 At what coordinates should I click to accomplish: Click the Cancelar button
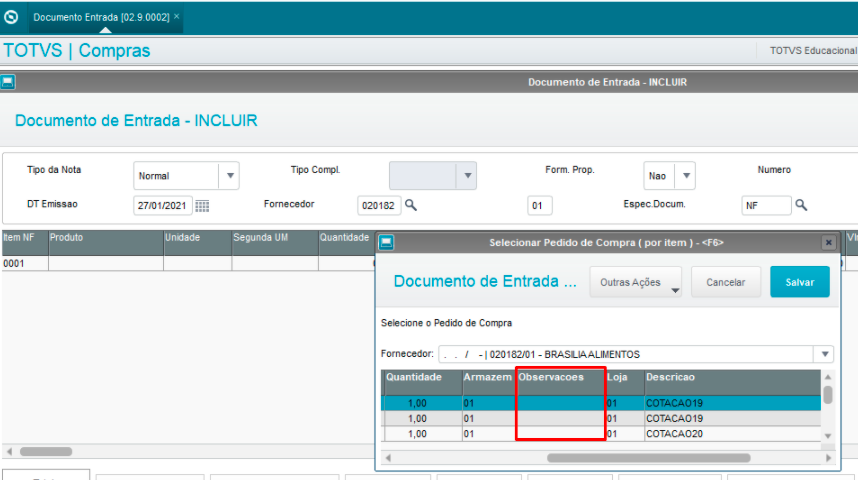pyautogui.click(x=726, y=282)
